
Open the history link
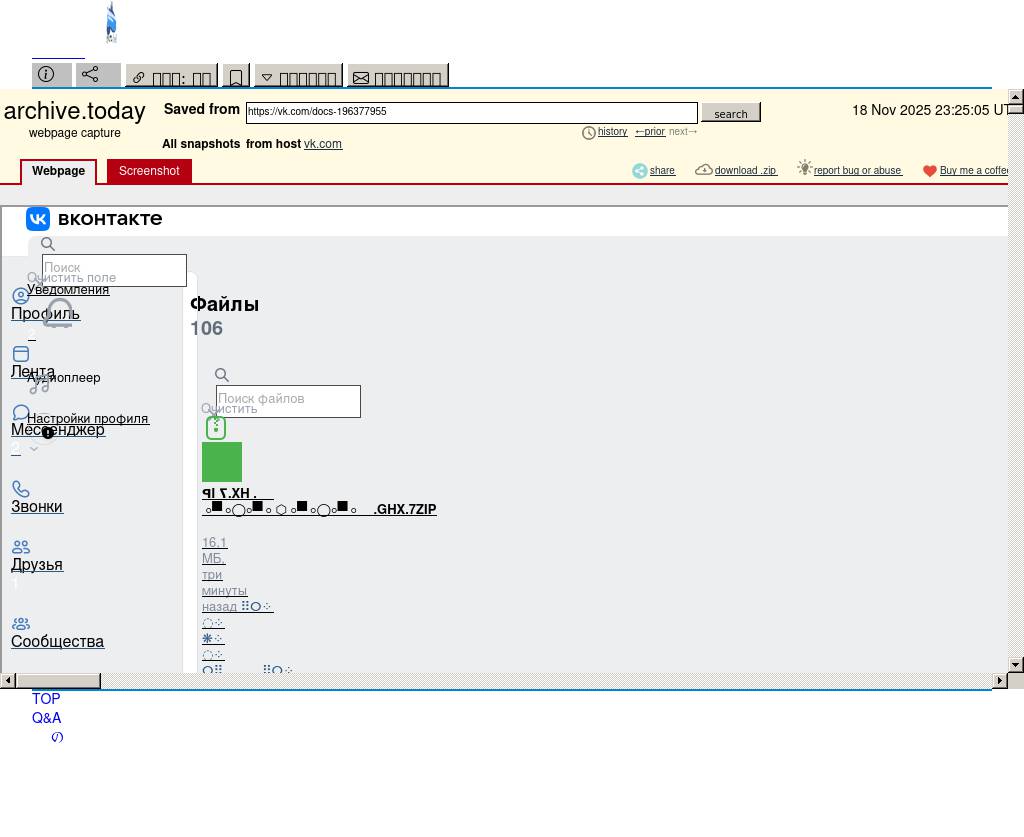[612, 132]
